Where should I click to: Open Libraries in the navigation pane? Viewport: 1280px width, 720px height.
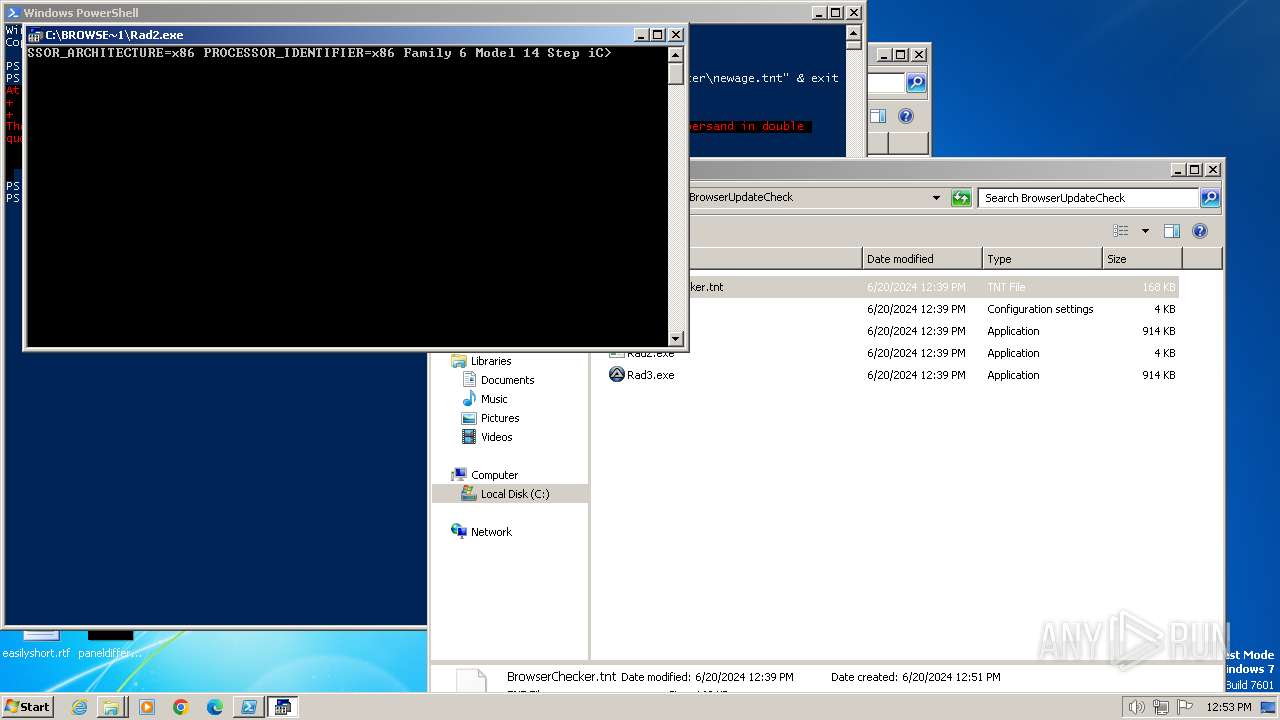click(491, 361)
